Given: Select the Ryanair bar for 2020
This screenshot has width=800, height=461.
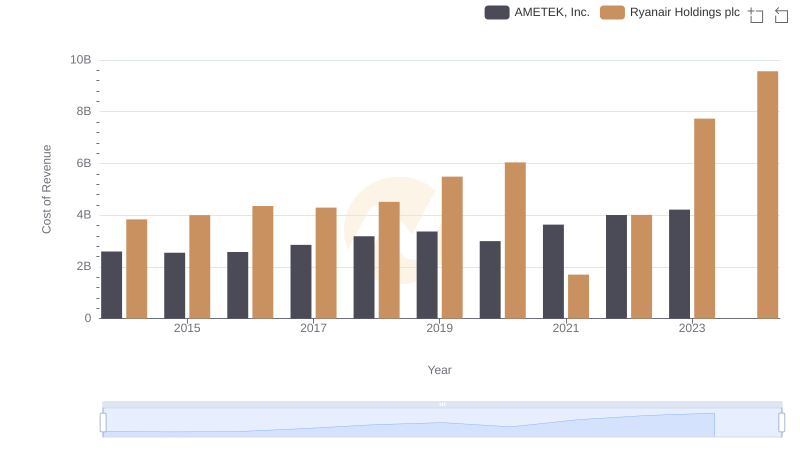Looking at the screenshot, I should 515,240.
